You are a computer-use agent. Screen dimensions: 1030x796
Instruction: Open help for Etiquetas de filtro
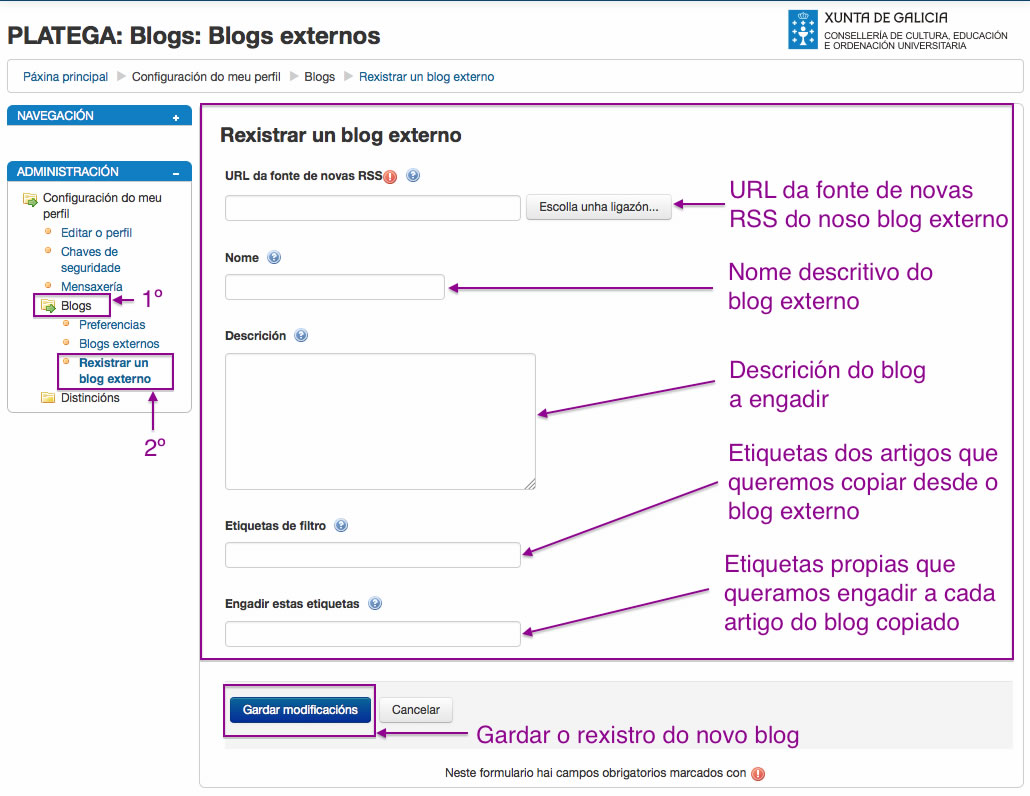pyautogui.click(x=341, y=525)
